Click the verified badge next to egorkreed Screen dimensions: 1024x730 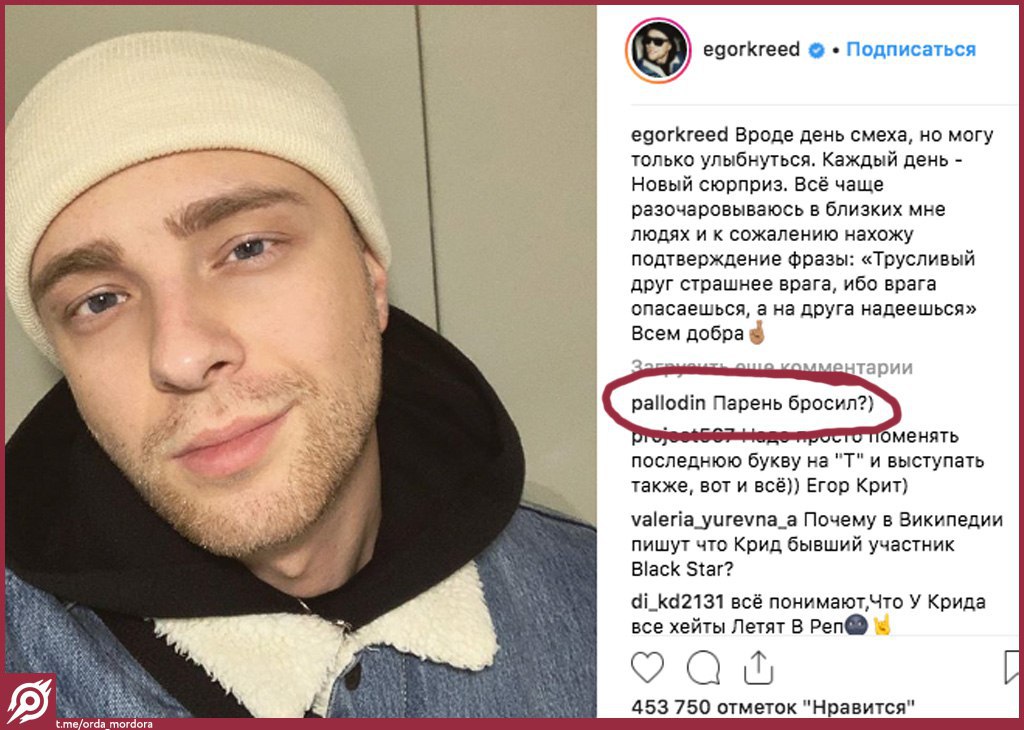[816, 50]
